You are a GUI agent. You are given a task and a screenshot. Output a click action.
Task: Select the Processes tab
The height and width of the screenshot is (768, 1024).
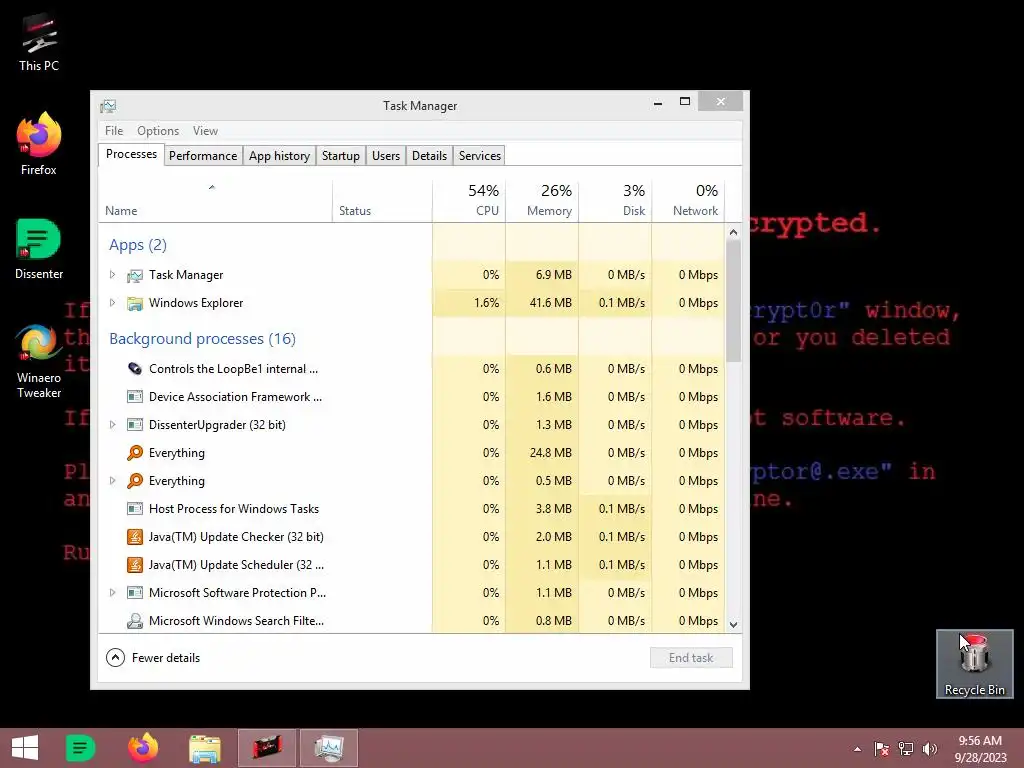point(131,154)
